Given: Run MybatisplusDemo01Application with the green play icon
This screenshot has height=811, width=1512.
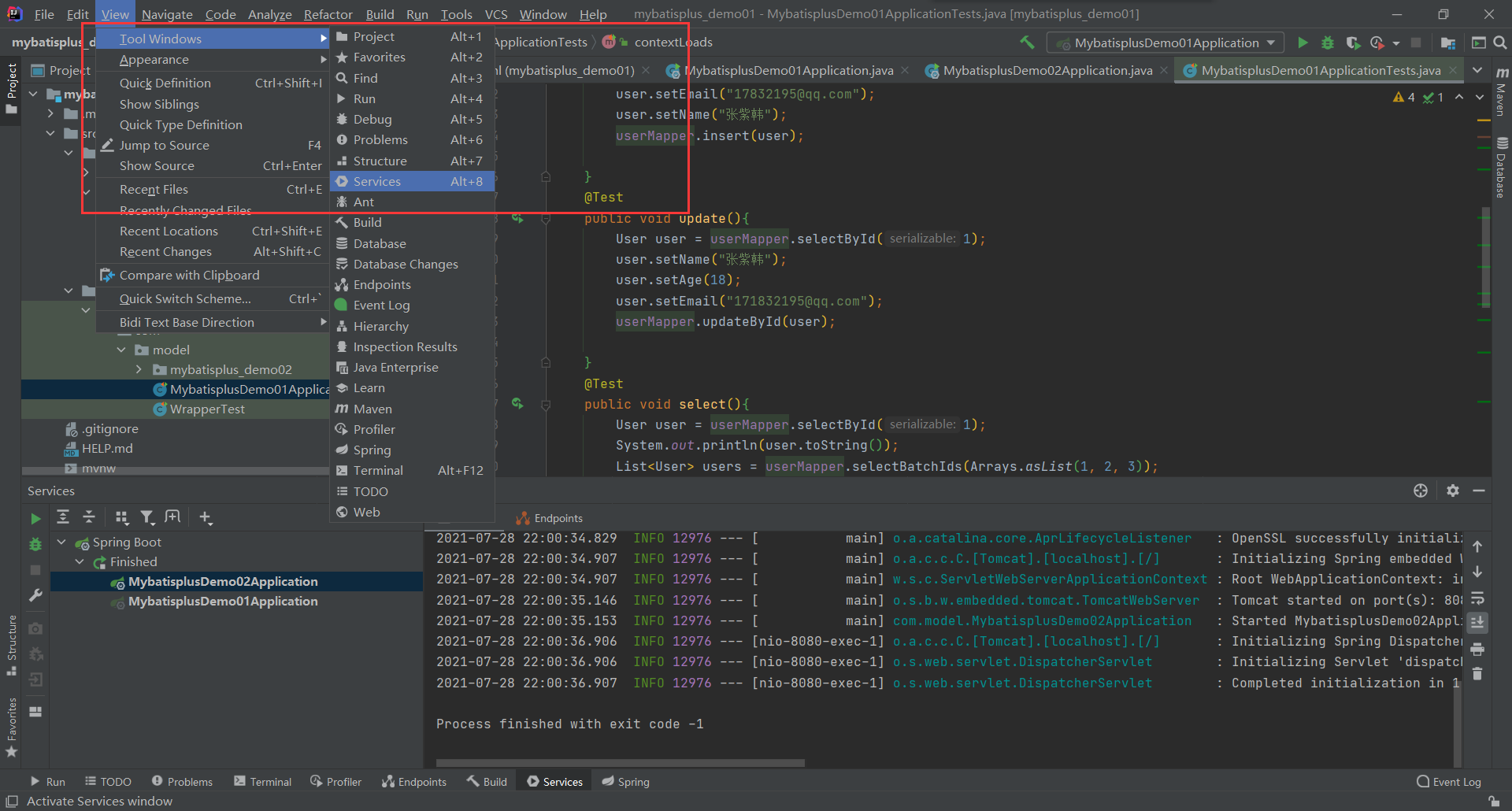Looking at the screenshot, I should point(1303,43).
